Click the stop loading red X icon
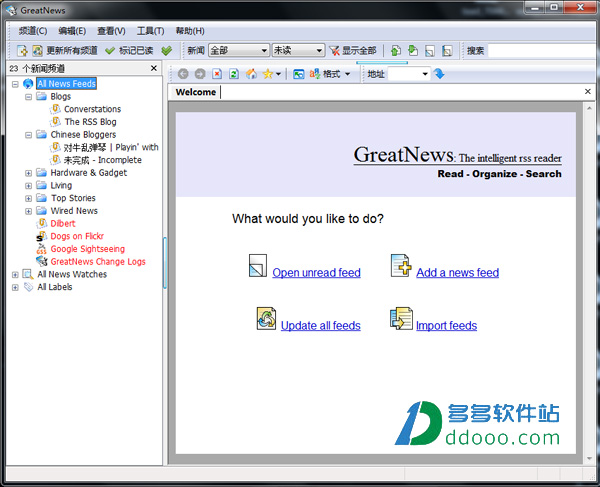Screen dimensions: 600x487 217,73
